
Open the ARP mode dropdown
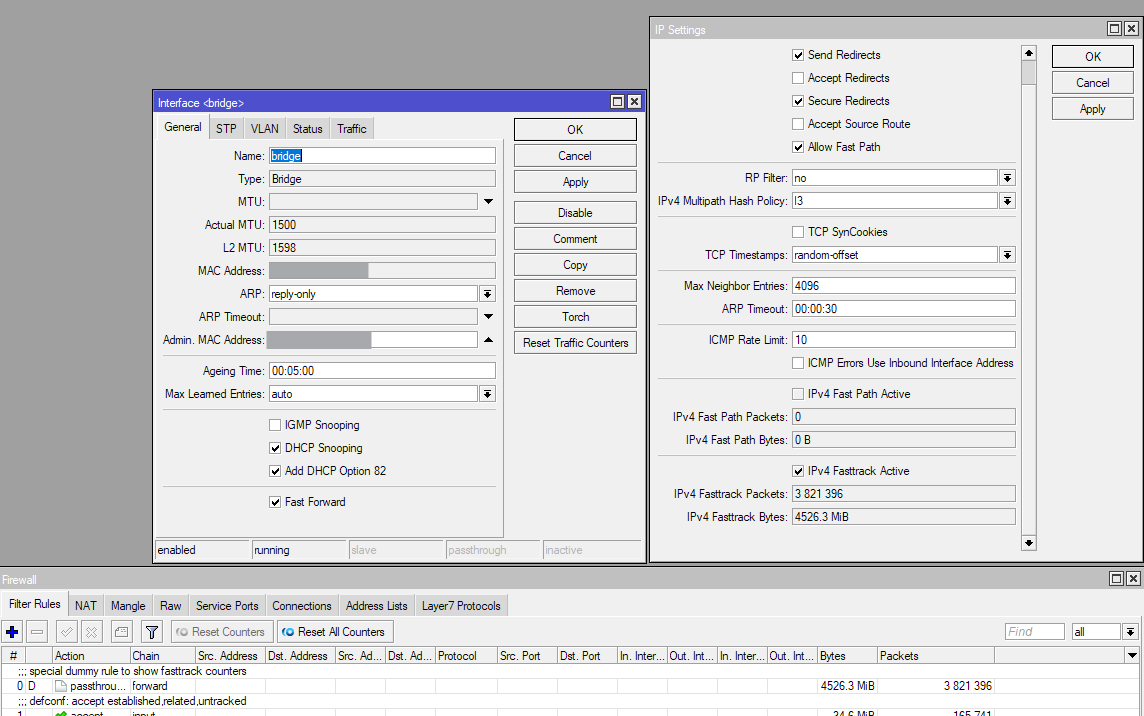point(487,294)
